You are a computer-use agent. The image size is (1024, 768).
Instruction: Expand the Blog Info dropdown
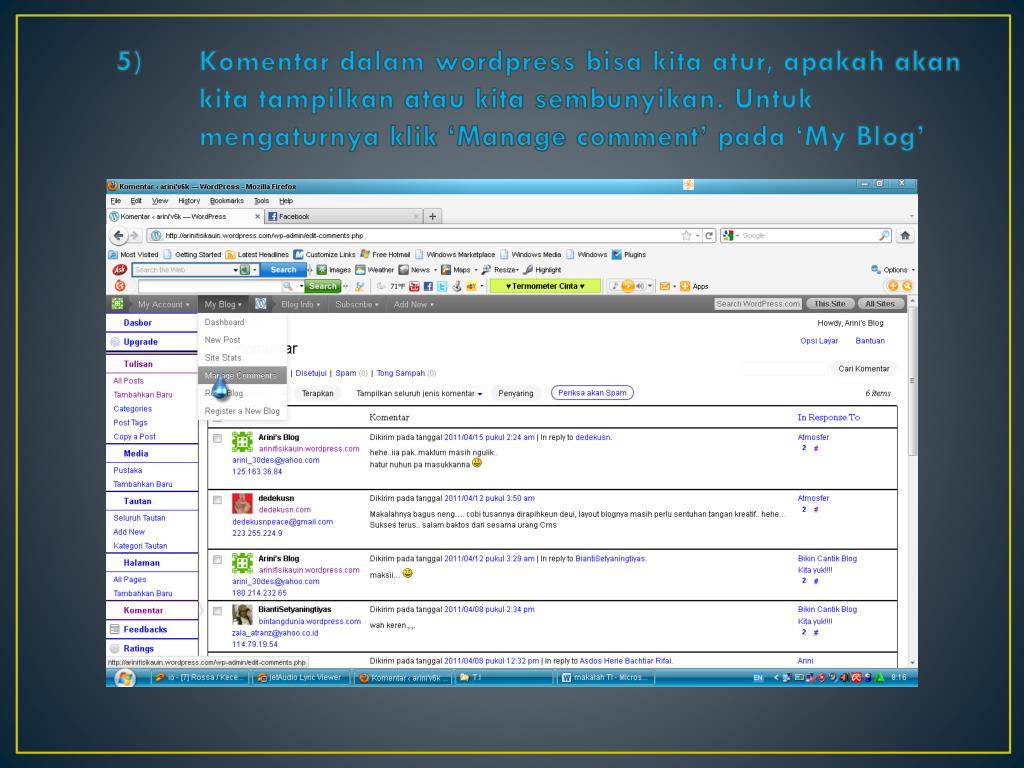point(300,304)
